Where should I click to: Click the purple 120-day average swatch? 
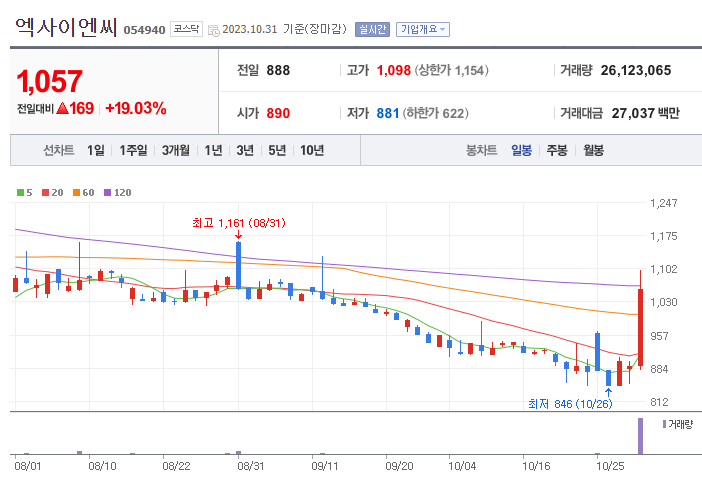click(107, 192)
